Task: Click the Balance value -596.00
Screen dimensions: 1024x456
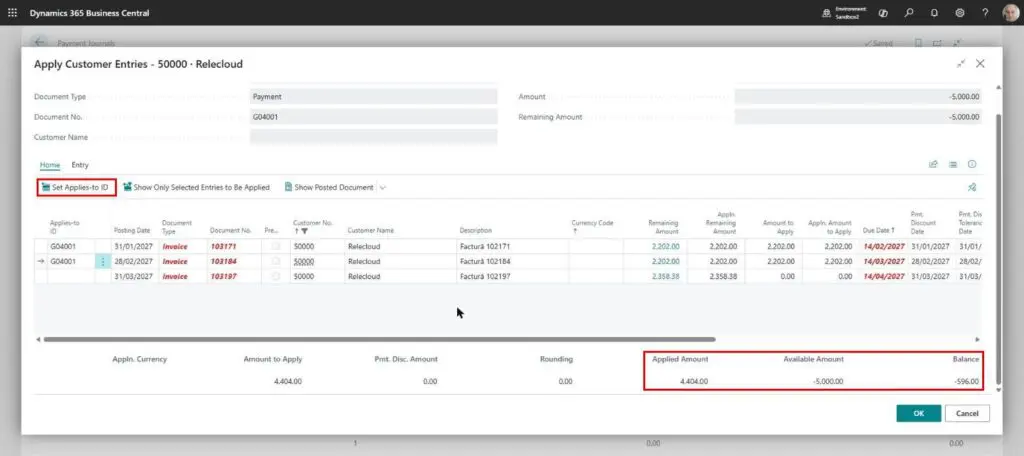Action: coord(967,381)
